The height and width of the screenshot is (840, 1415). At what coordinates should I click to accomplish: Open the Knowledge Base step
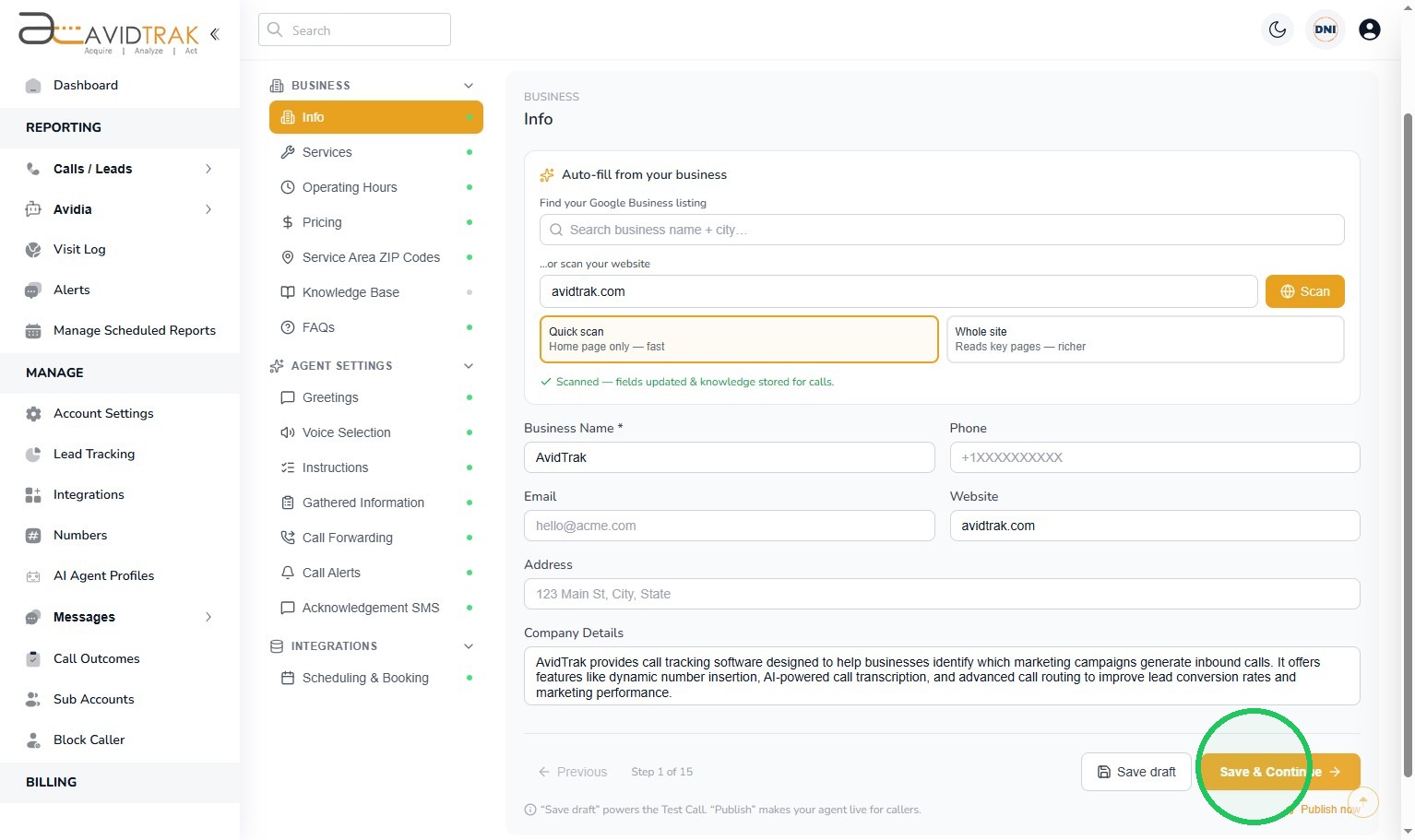coord(376,292)
